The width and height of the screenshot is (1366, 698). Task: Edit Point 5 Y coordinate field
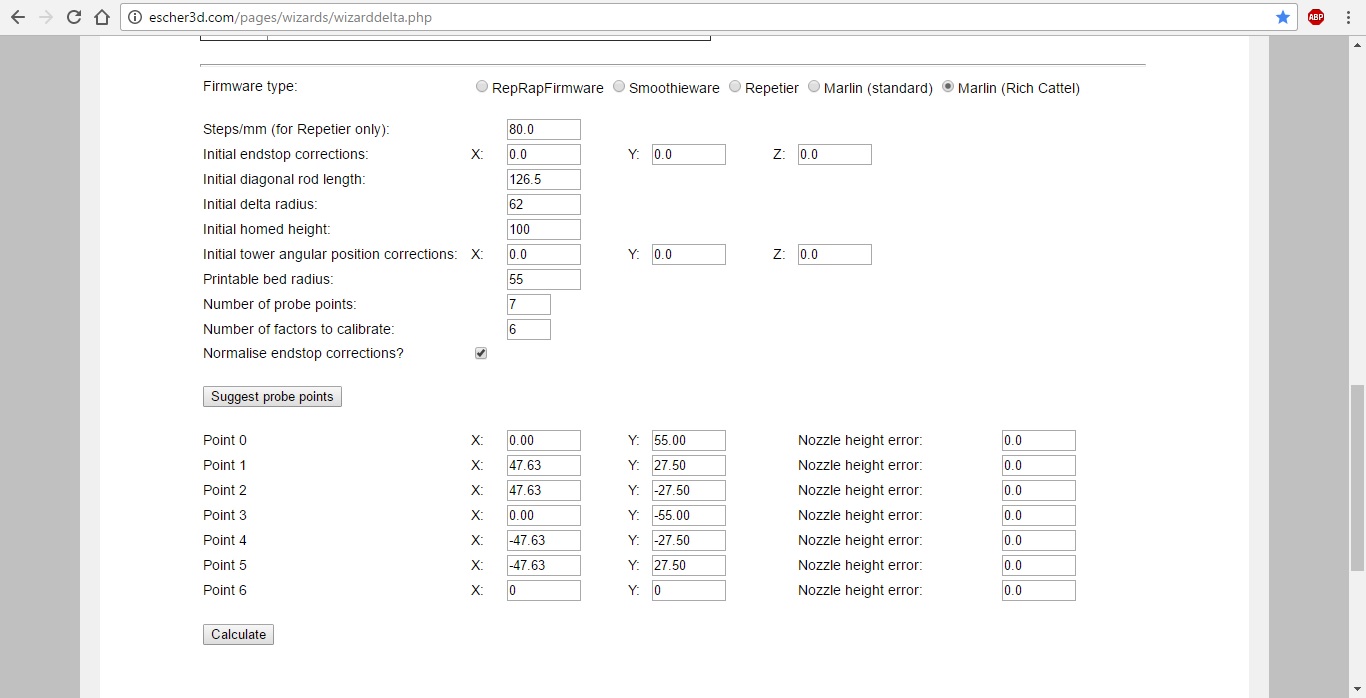click(x=689, y=566)
